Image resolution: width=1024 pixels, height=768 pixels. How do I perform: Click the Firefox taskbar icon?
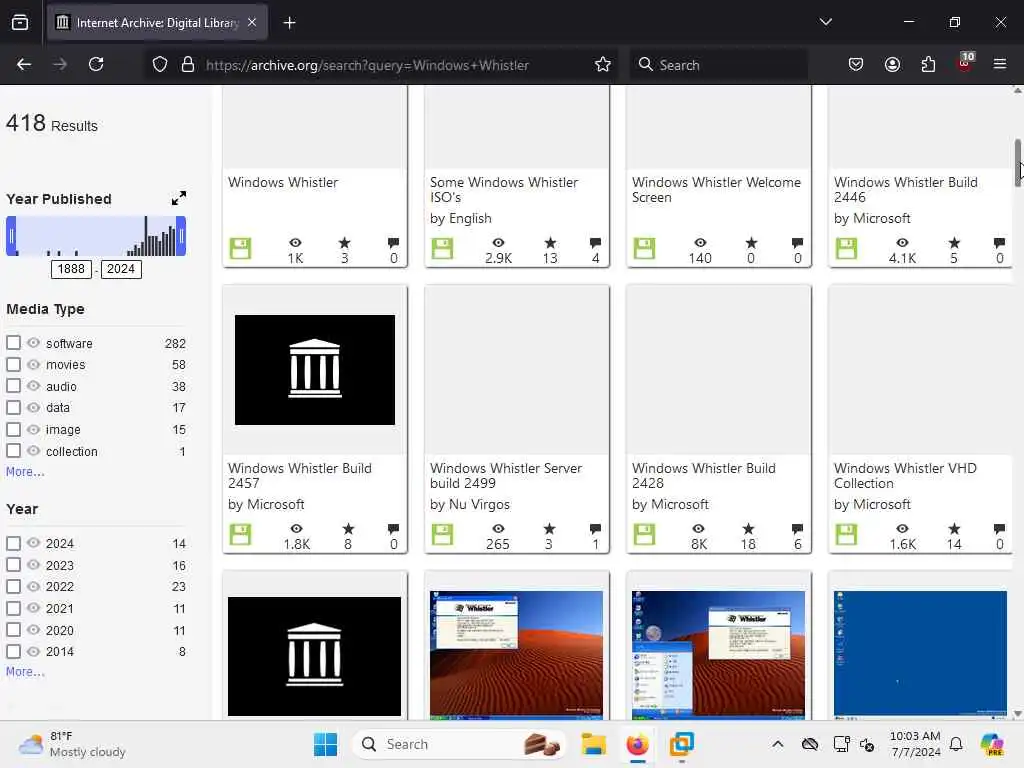coord(637,744)
